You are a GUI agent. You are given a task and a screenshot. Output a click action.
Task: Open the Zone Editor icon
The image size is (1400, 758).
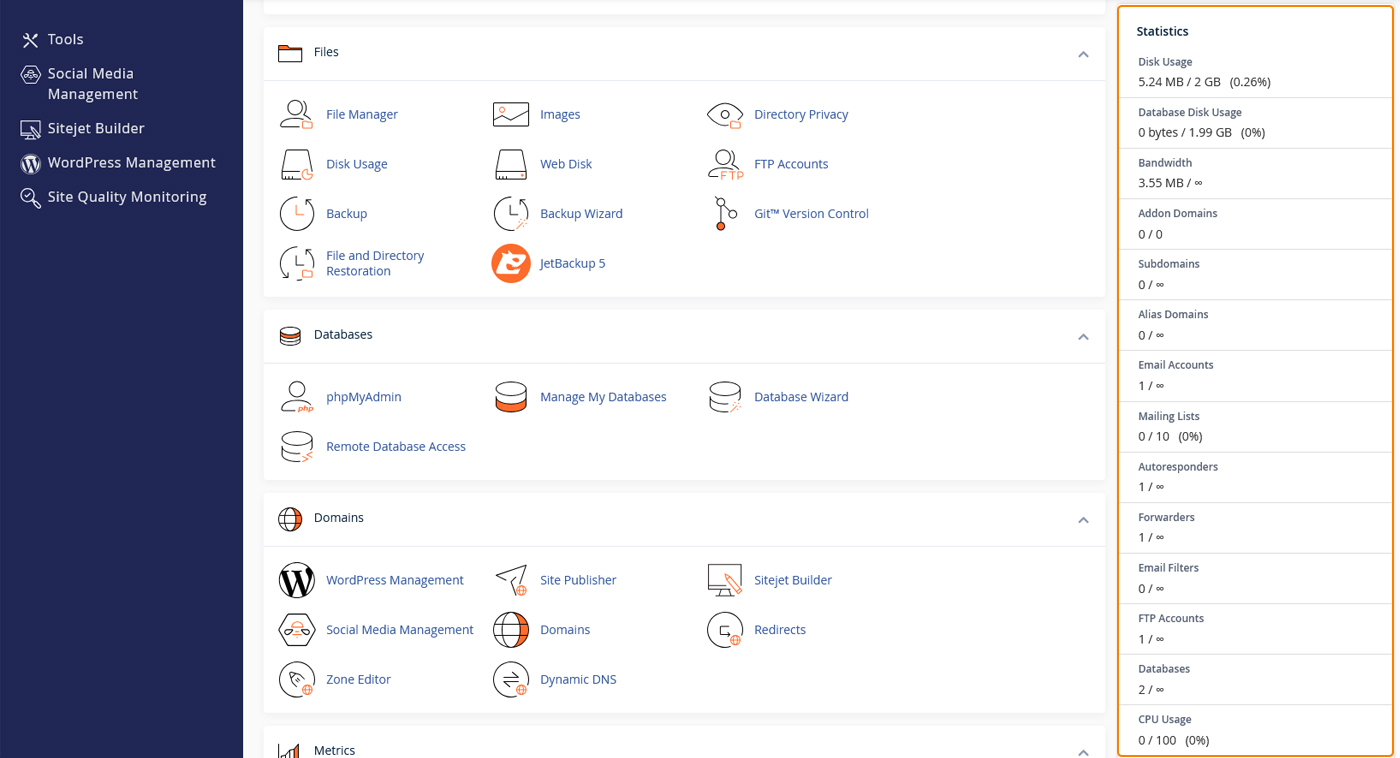click(x=297, y=680)
